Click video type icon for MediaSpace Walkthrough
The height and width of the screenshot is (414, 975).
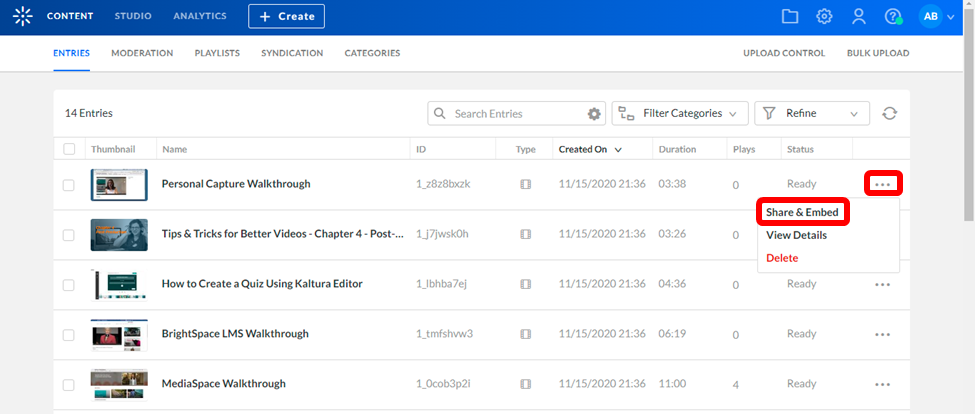click(525, 384)
